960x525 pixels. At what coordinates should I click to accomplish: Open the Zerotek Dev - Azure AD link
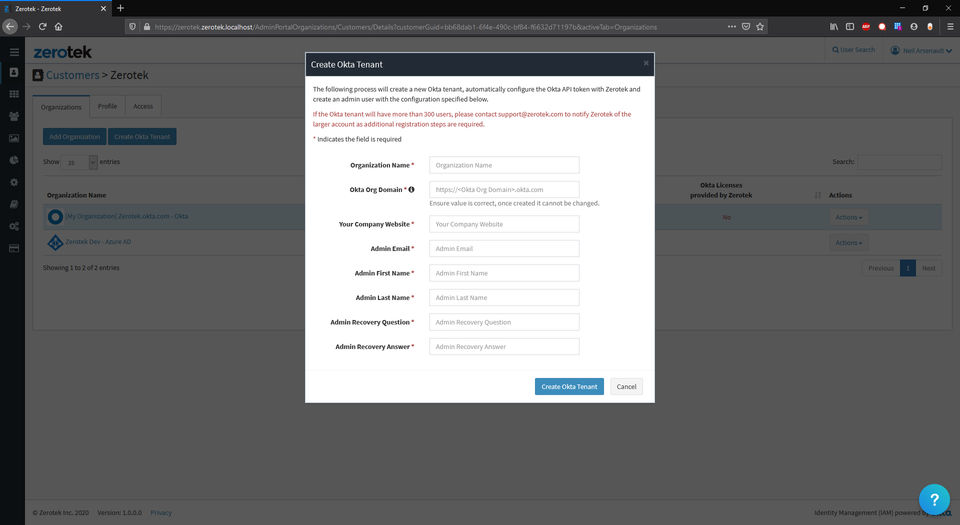[x=98, y=242]
